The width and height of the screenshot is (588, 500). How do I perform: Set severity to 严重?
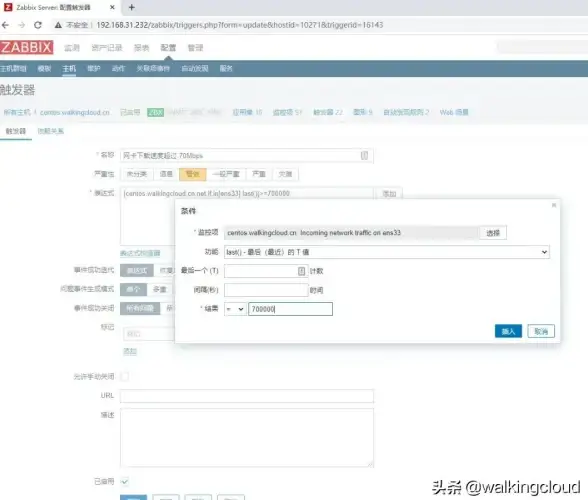click(x=259, y=174)
